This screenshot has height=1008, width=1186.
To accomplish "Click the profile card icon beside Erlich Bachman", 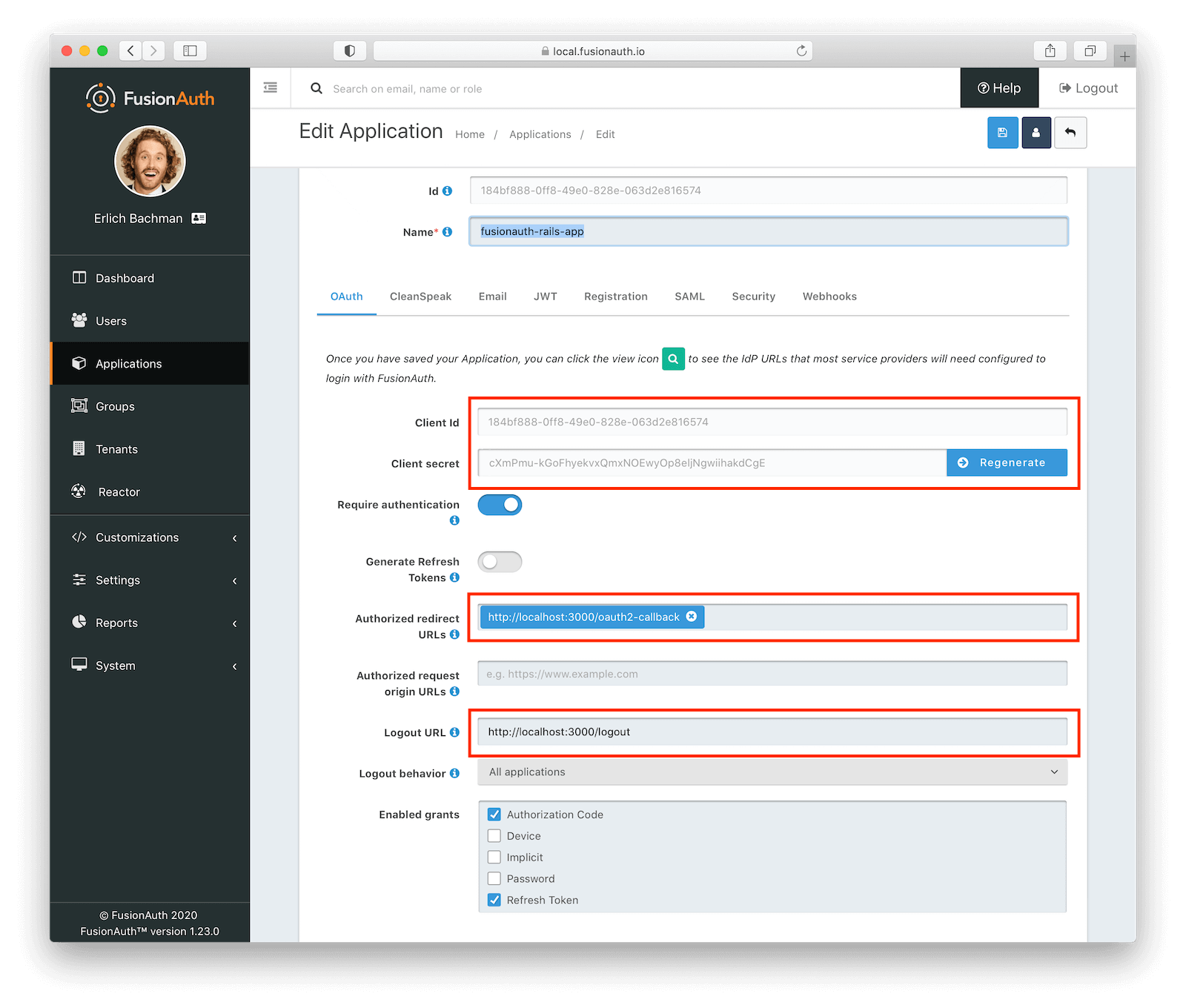I will pos(199,218).
